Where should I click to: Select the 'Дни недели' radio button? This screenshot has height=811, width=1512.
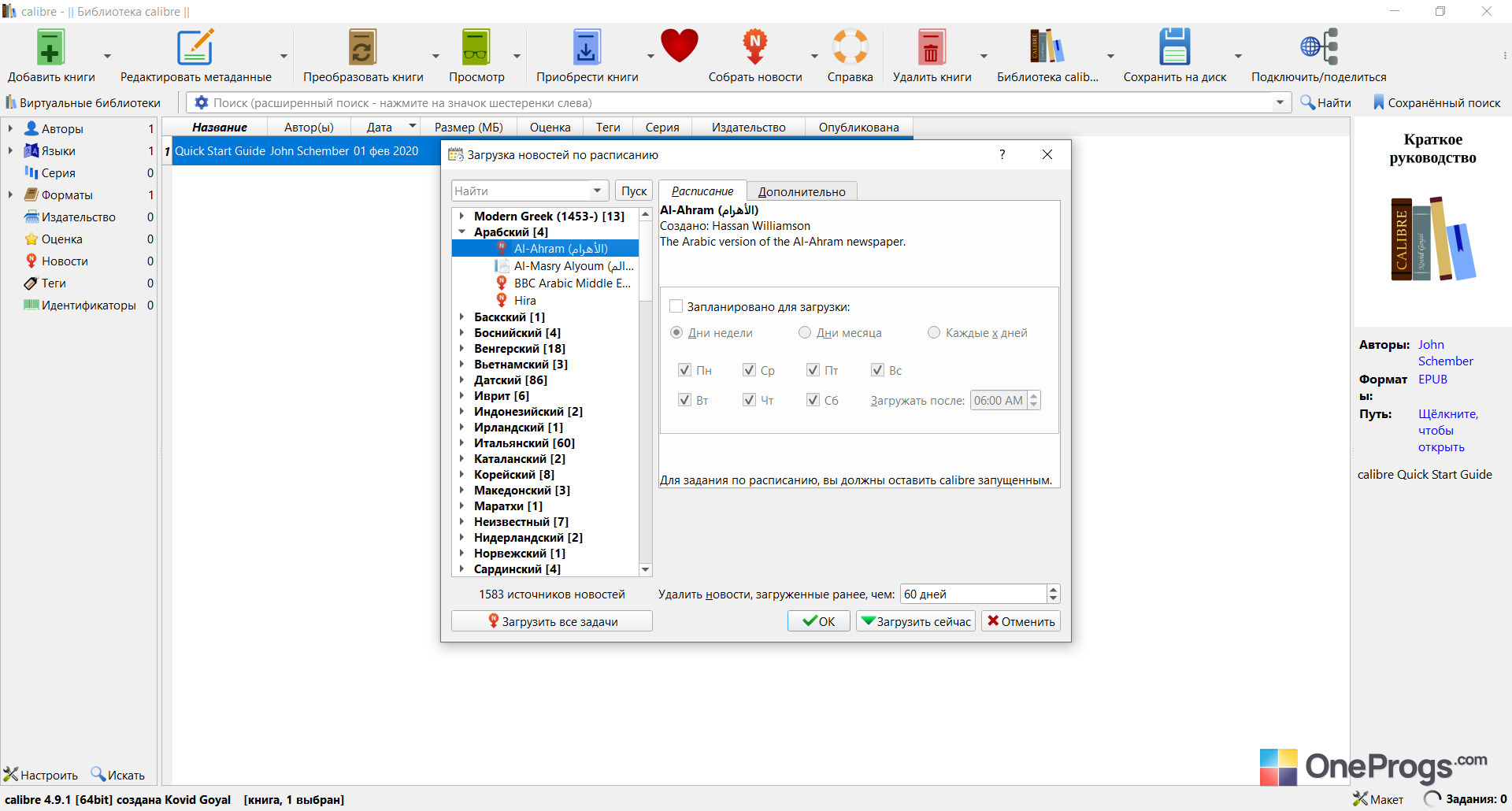click(676, 333)
